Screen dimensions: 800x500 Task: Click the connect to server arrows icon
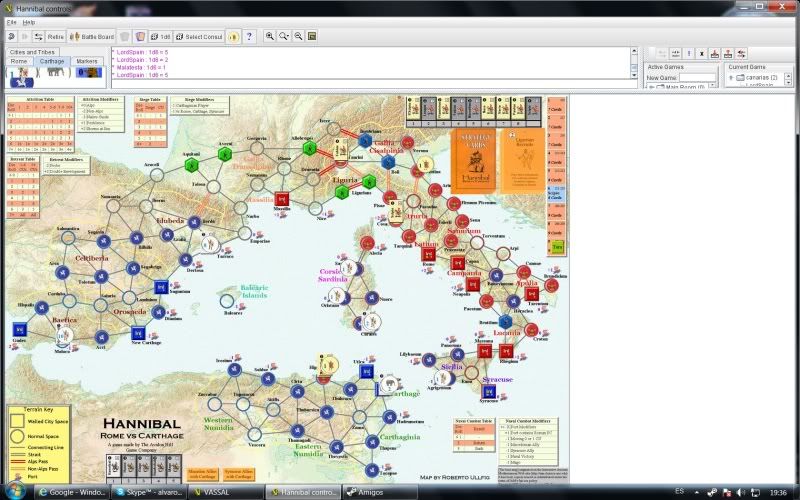[x=38, y=37]
